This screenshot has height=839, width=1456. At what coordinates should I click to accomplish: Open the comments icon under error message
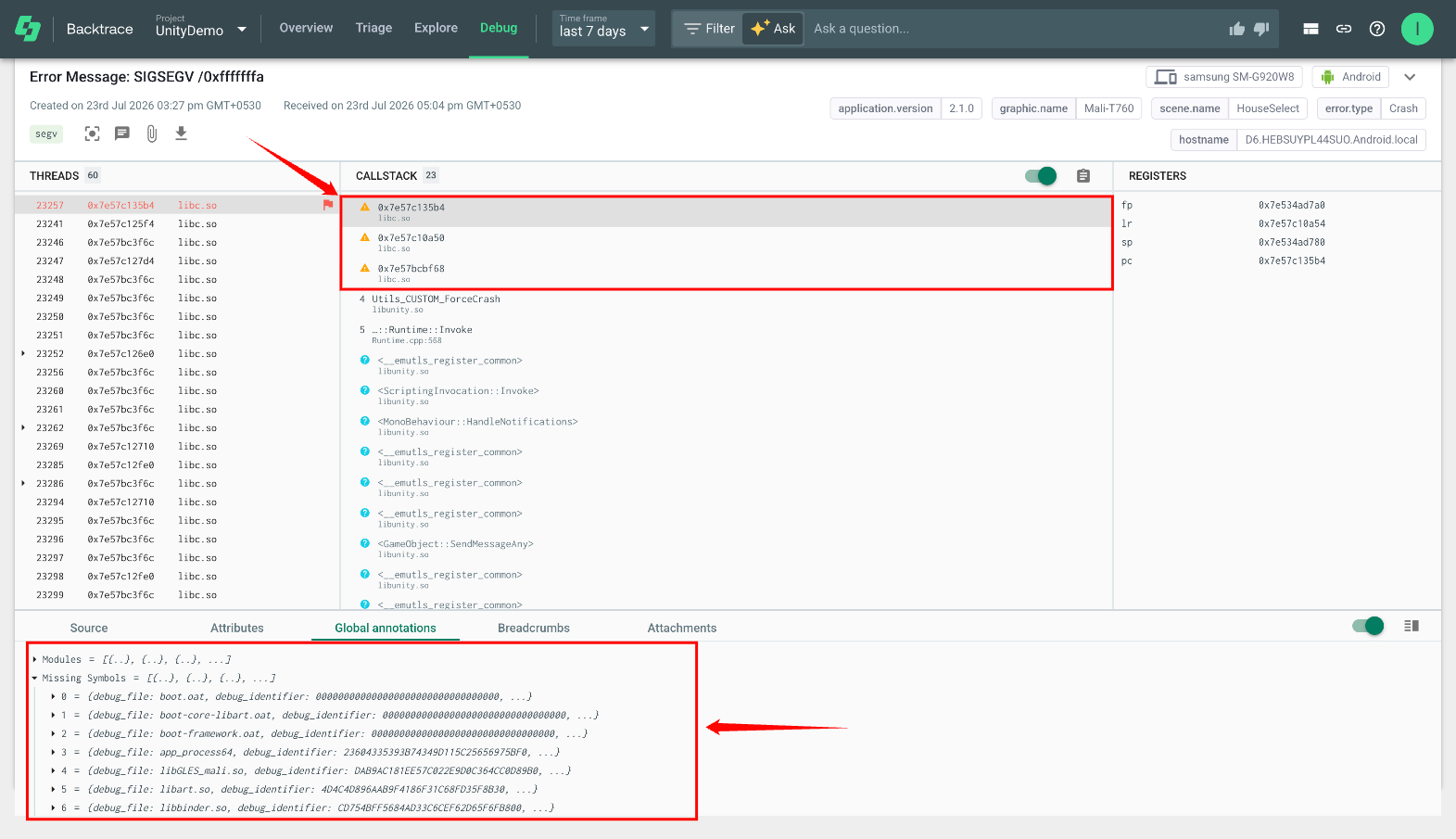pyautogui.click(x=121, y=133)
